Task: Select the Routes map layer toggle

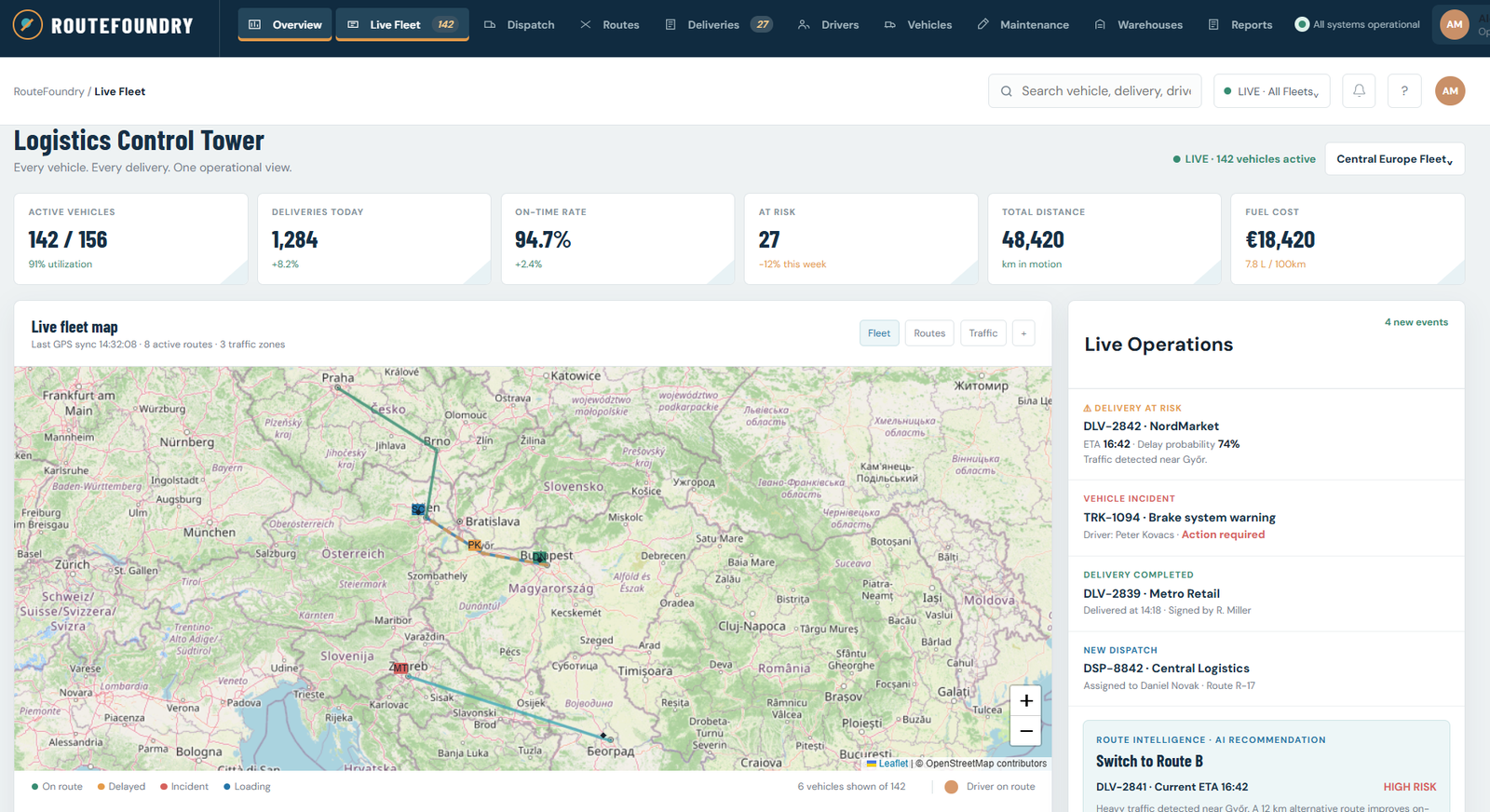Action: 929,333
